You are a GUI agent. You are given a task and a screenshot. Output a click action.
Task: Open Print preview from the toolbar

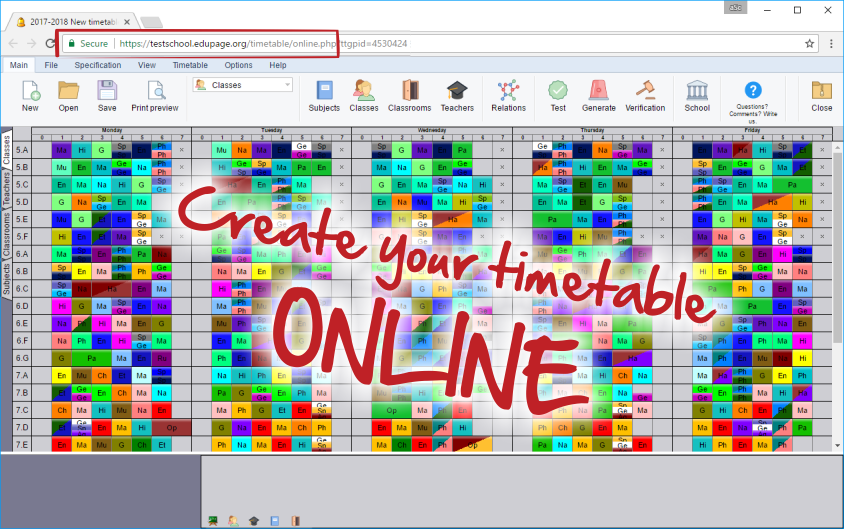[x=154, y=91]
